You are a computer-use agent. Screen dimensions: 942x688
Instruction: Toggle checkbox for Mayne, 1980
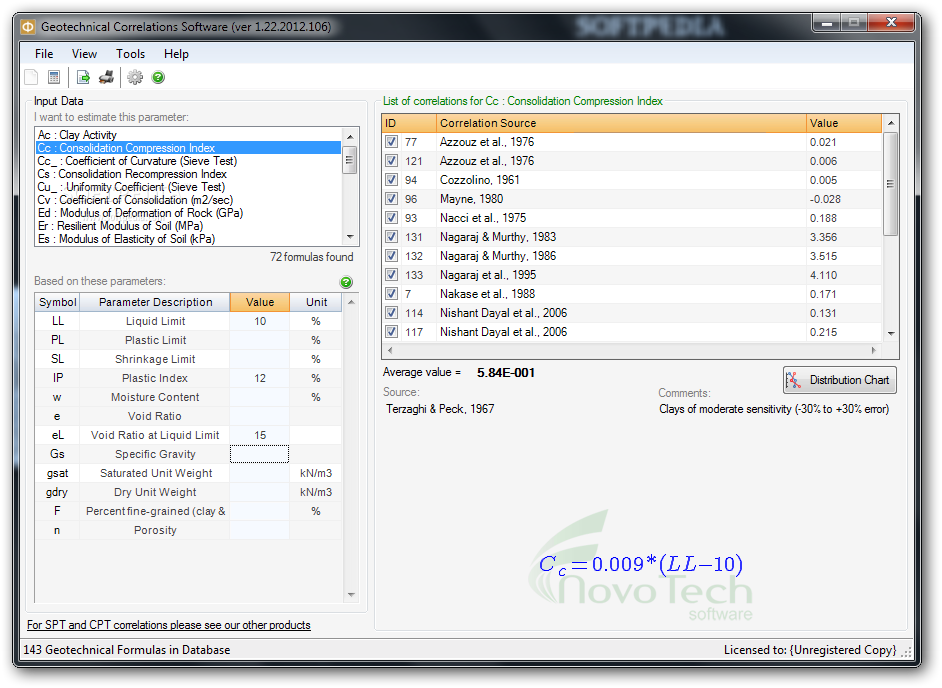[x=392, y=199]
